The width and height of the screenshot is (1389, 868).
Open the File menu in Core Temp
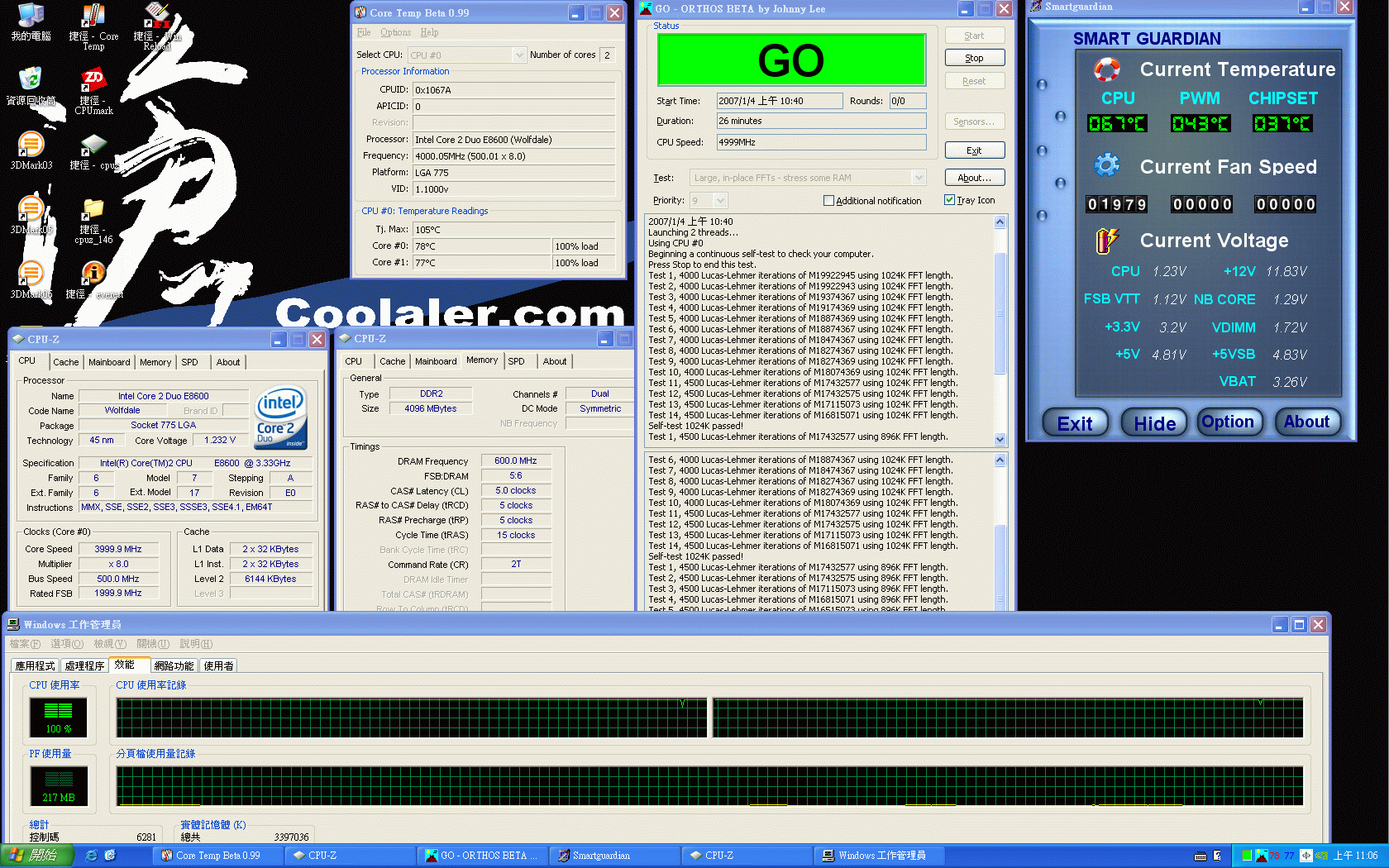tap(364, 32)
